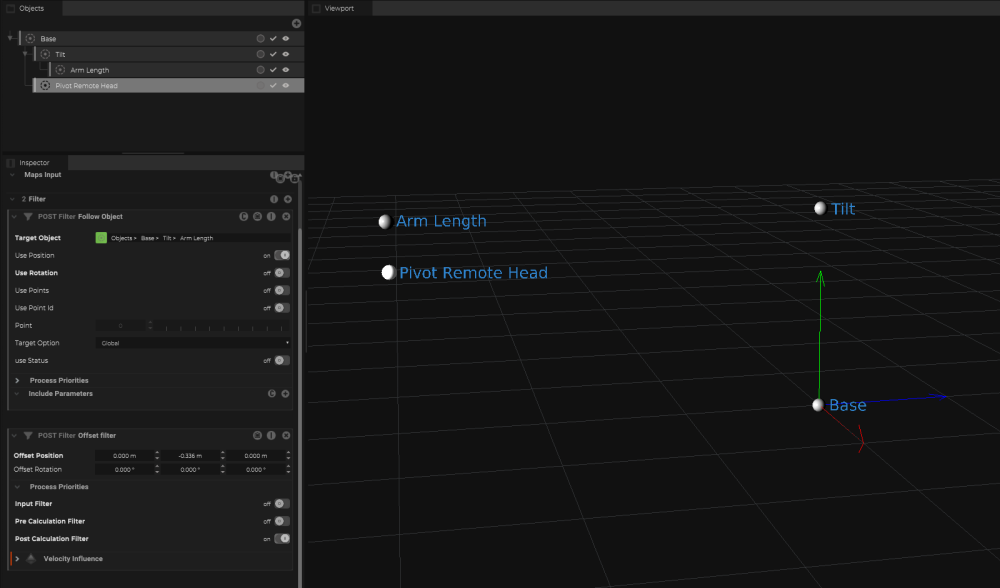Image resolution: width=1000 pixels, height=588 pixels.
Task: Disable the Use Position toggle
Action: [281, 255]
